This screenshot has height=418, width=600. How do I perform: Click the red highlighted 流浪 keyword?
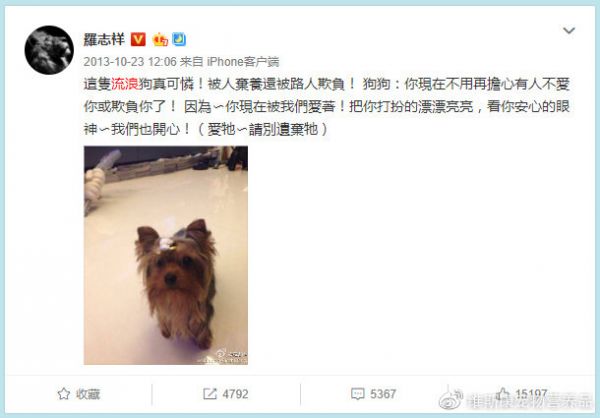click(125, 84)
